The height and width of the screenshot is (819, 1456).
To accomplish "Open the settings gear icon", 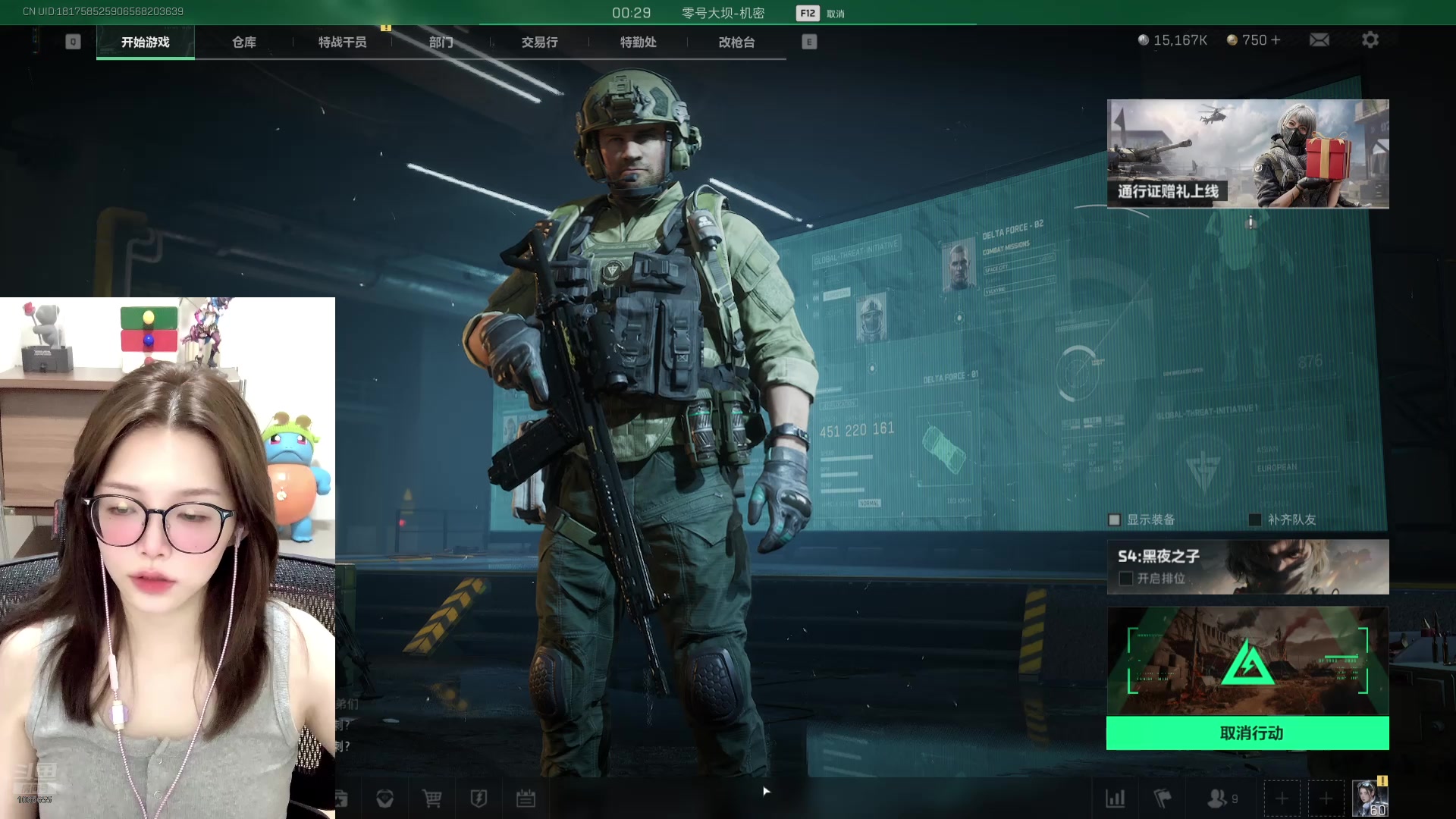I will [x=1370, y=39].
